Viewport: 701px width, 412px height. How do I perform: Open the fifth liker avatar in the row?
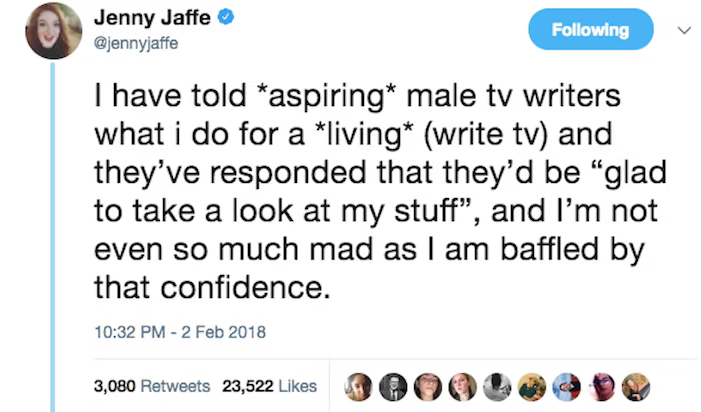pyautogui.click(x=496, y=386)
